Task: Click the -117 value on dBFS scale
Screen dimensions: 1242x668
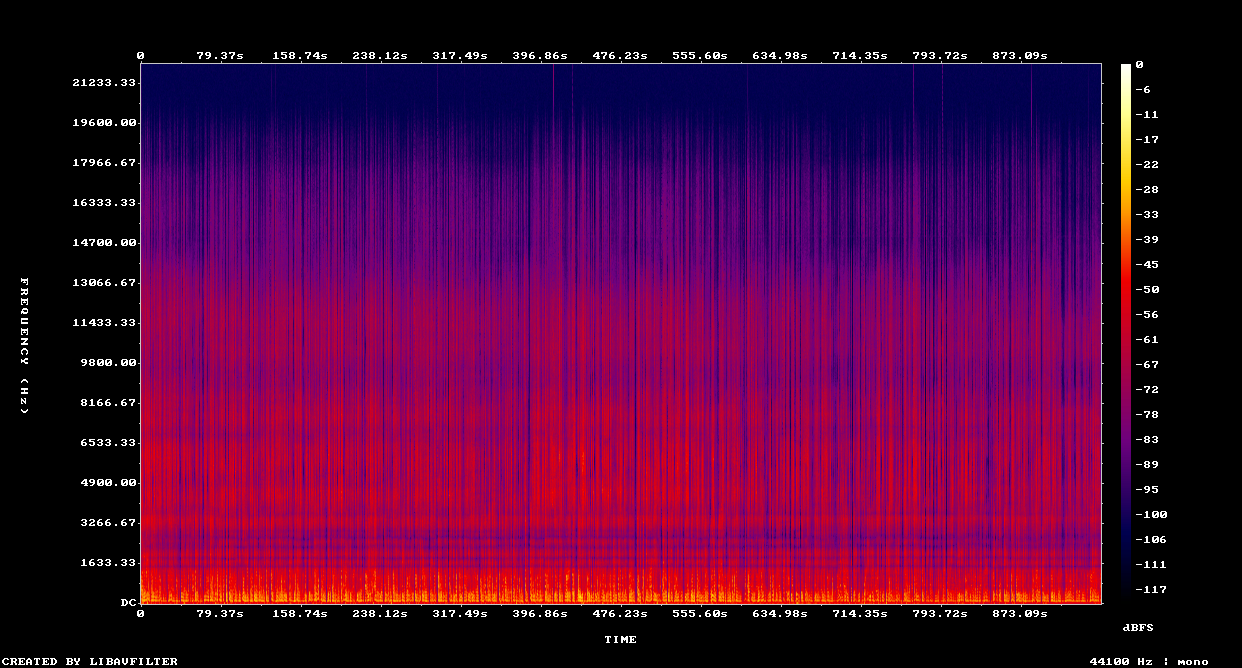Action: coord(1146,590)
